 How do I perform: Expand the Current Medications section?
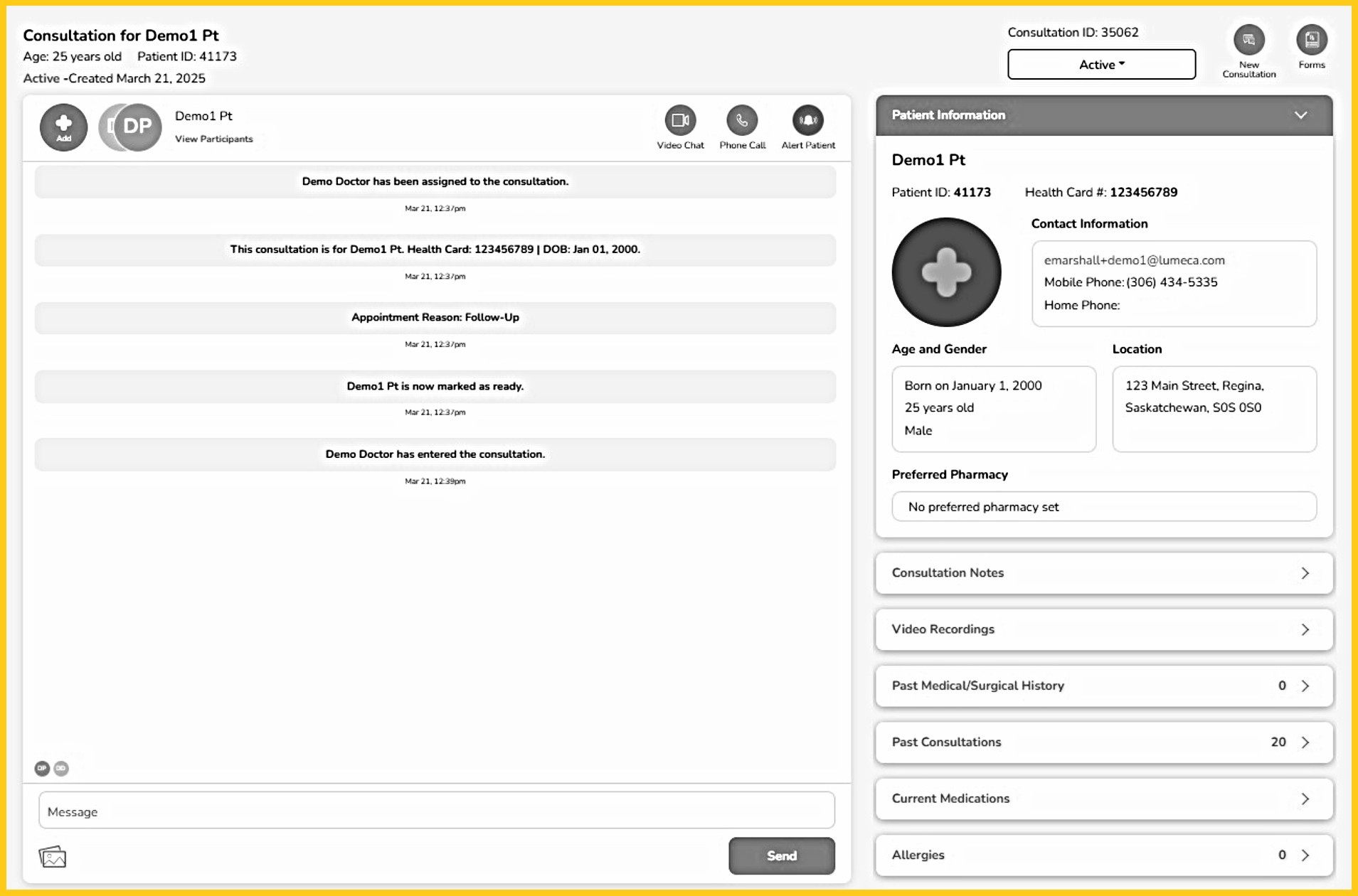point(1104,799)
